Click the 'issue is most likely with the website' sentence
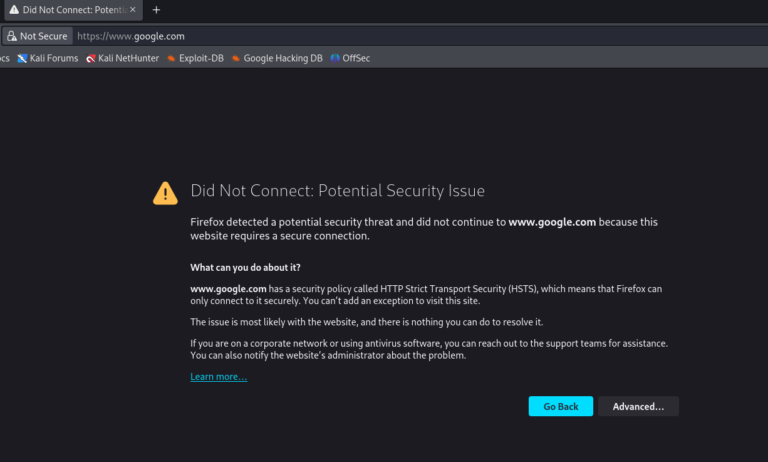 tap(367, 322)
